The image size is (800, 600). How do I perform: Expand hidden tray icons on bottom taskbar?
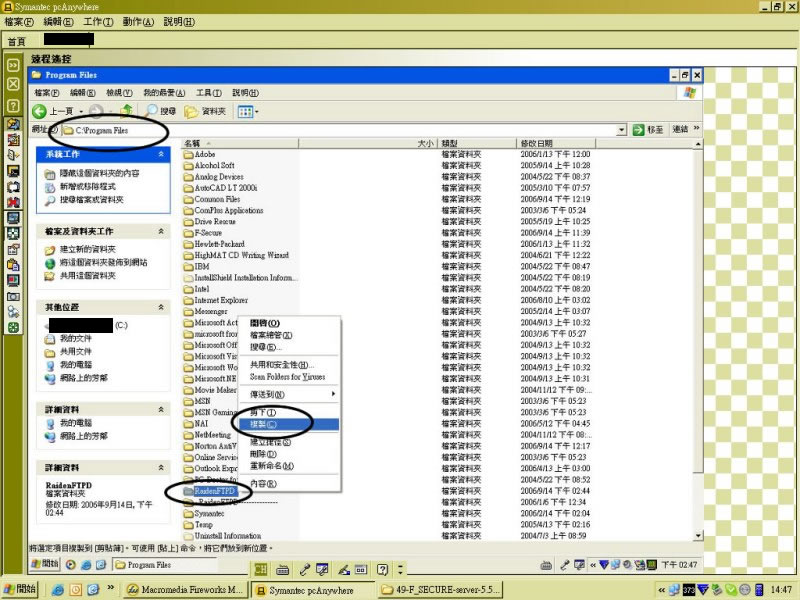click(x=662, y=590)
